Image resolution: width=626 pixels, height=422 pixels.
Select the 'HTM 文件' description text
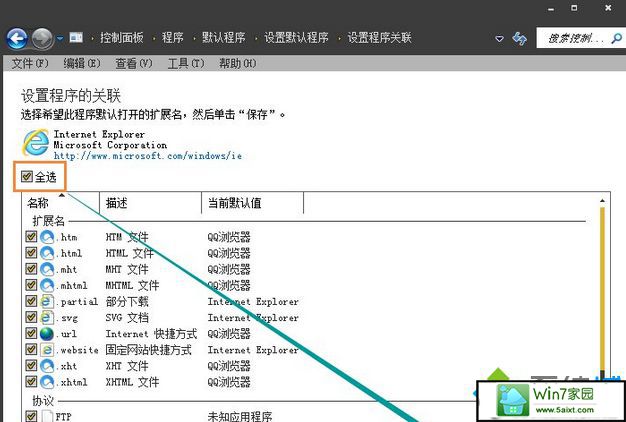click(127, 237)
